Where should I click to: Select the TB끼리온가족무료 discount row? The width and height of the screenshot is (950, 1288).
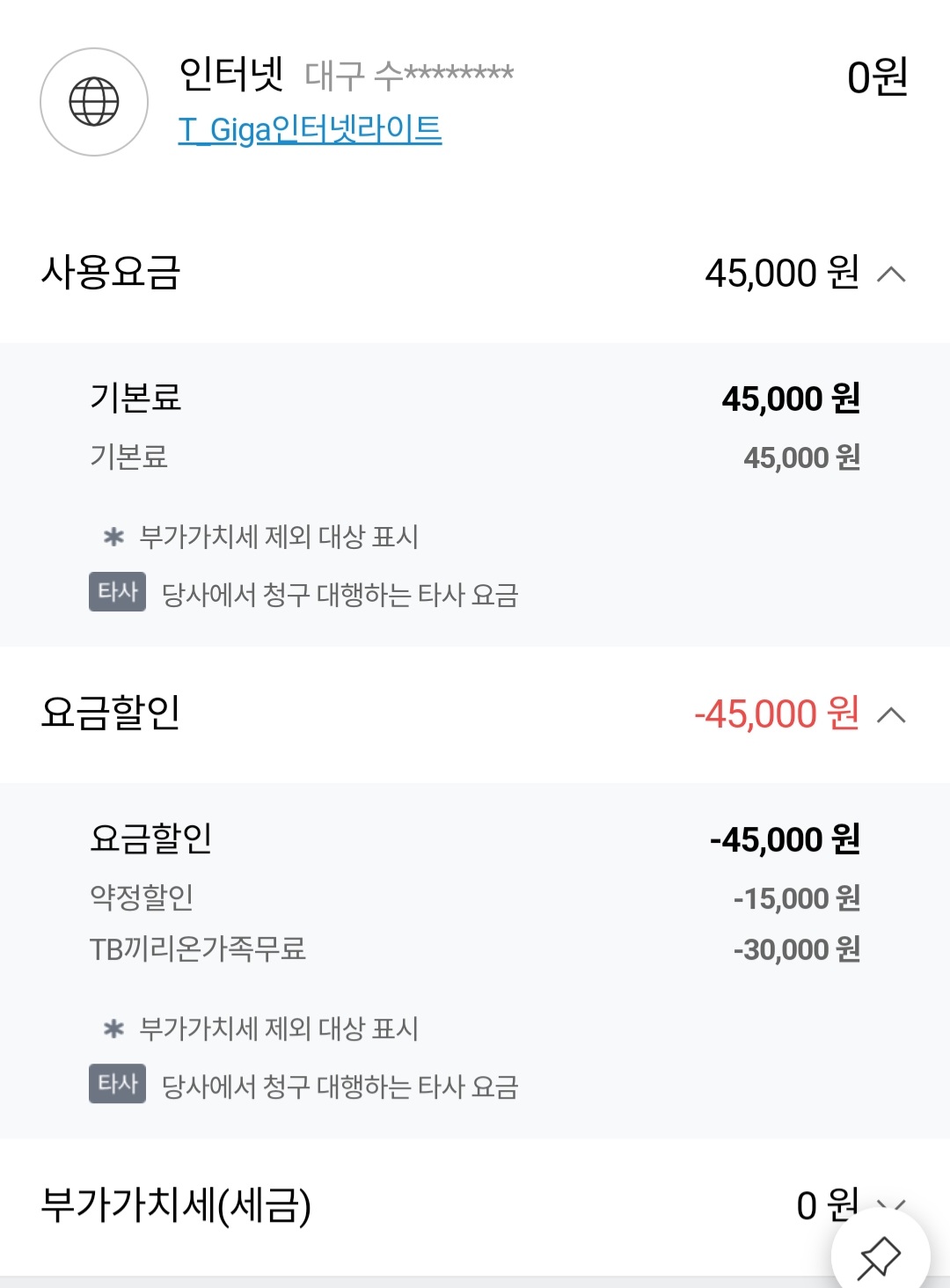pos(198,949)
